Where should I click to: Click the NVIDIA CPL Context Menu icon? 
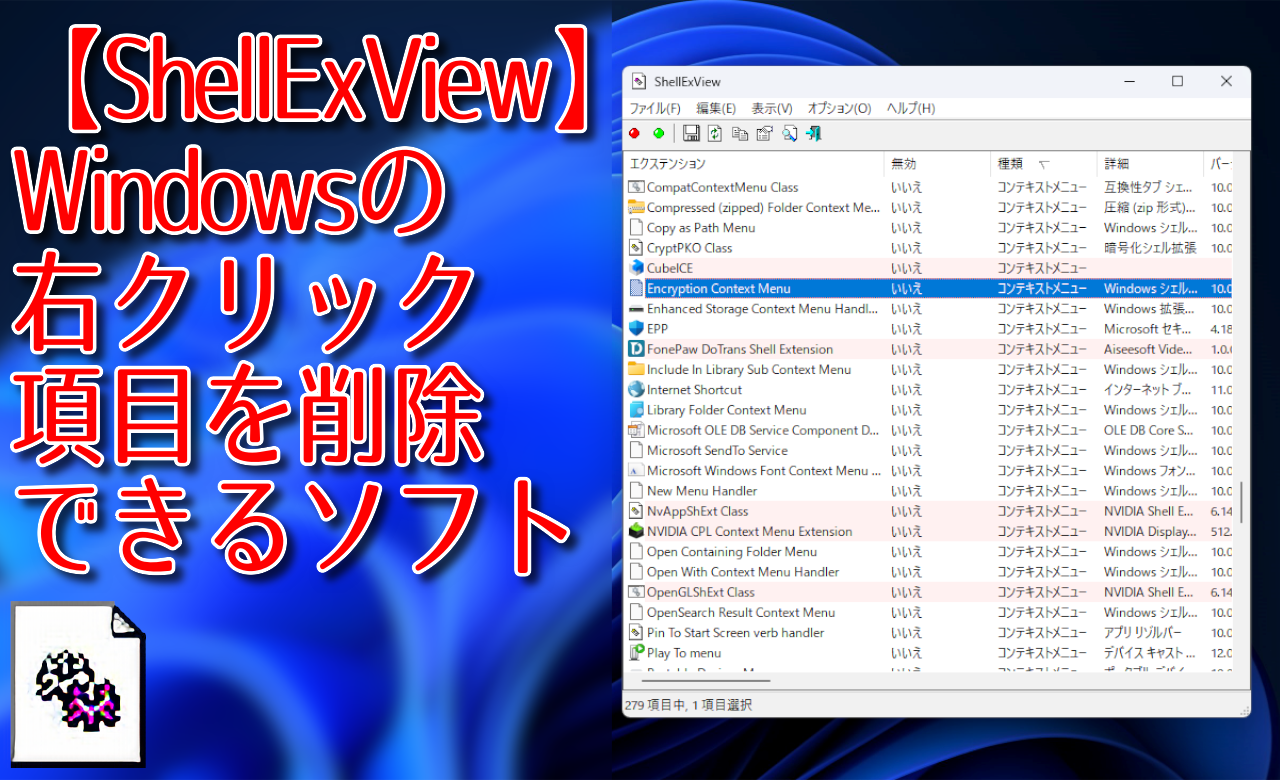pyautogui.click(x=636, y=531)
